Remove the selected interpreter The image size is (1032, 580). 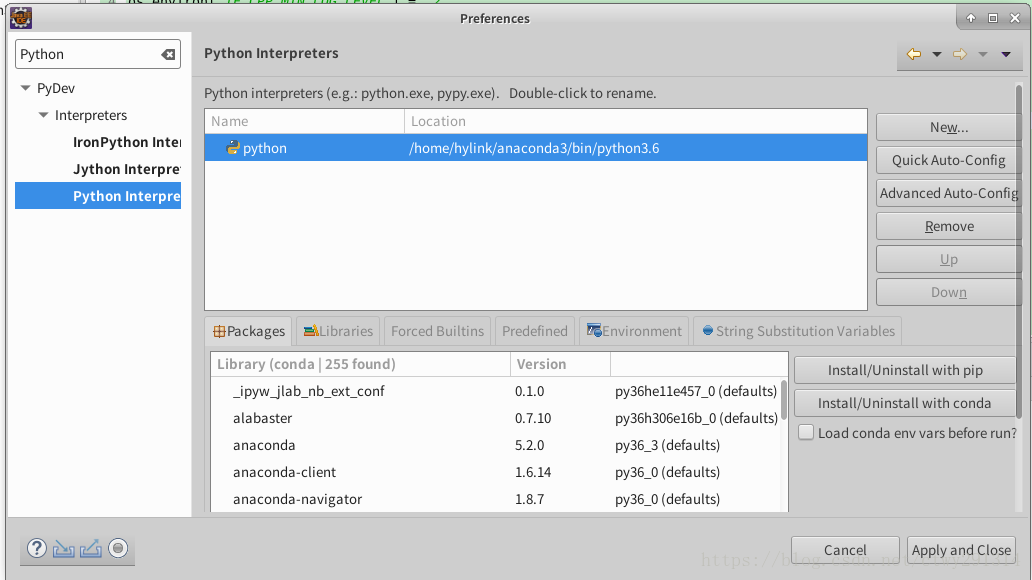[x=948, y=226]
